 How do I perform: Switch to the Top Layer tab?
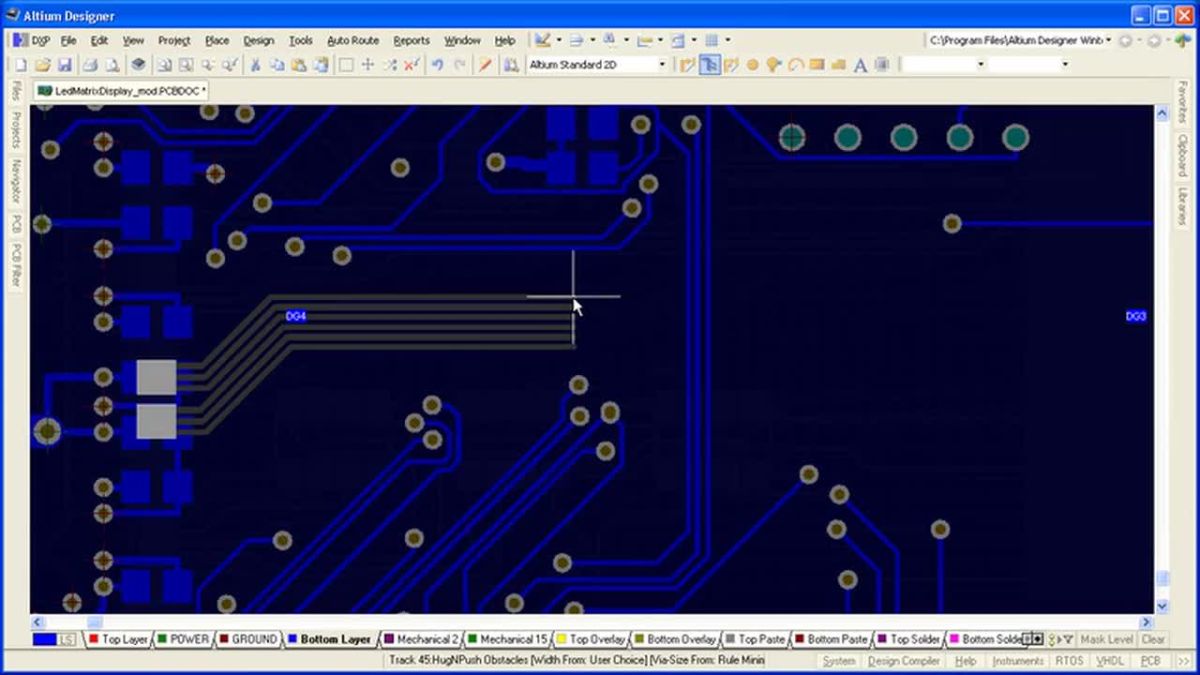122,639
